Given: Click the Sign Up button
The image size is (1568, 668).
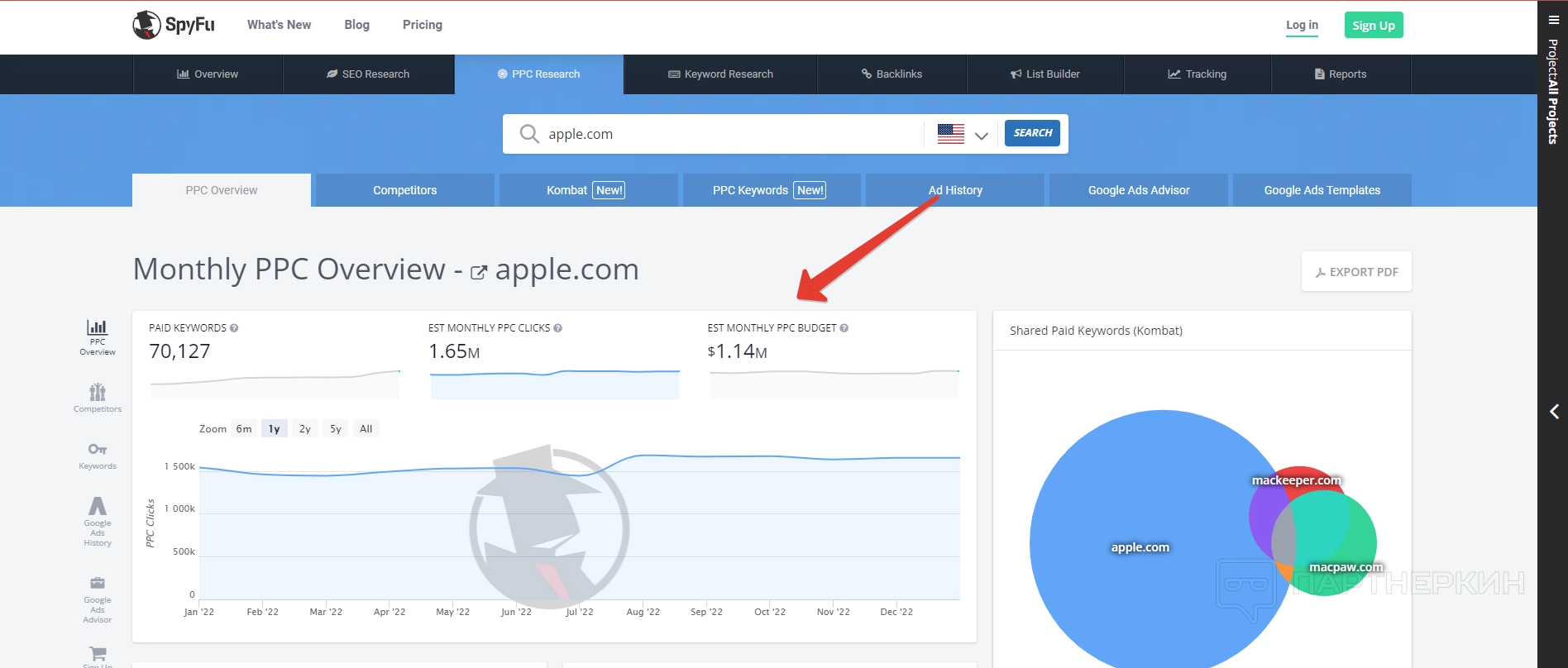Looking at the screenshot, I should tap(1374, 26).
